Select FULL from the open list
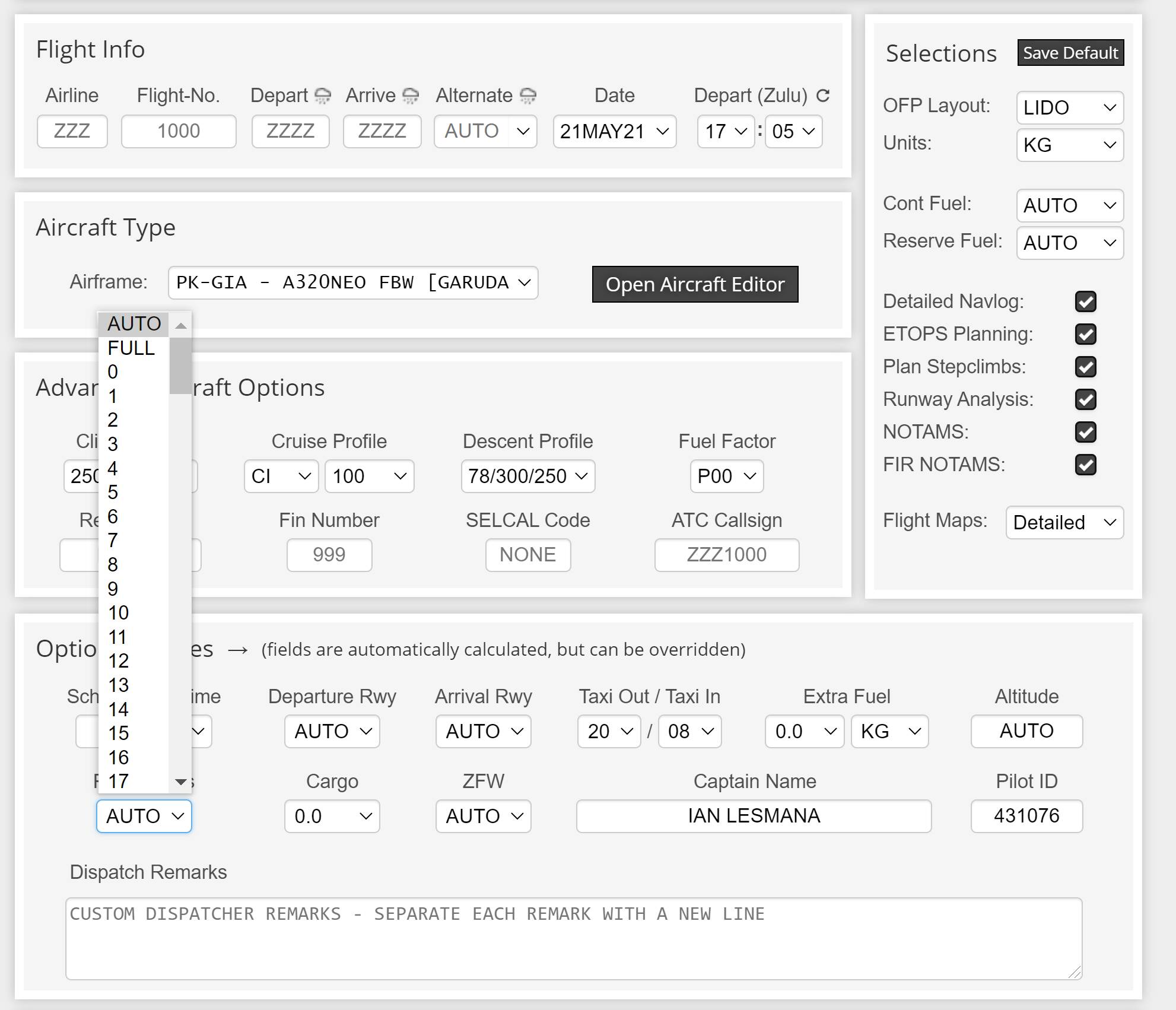 (131, 348)
